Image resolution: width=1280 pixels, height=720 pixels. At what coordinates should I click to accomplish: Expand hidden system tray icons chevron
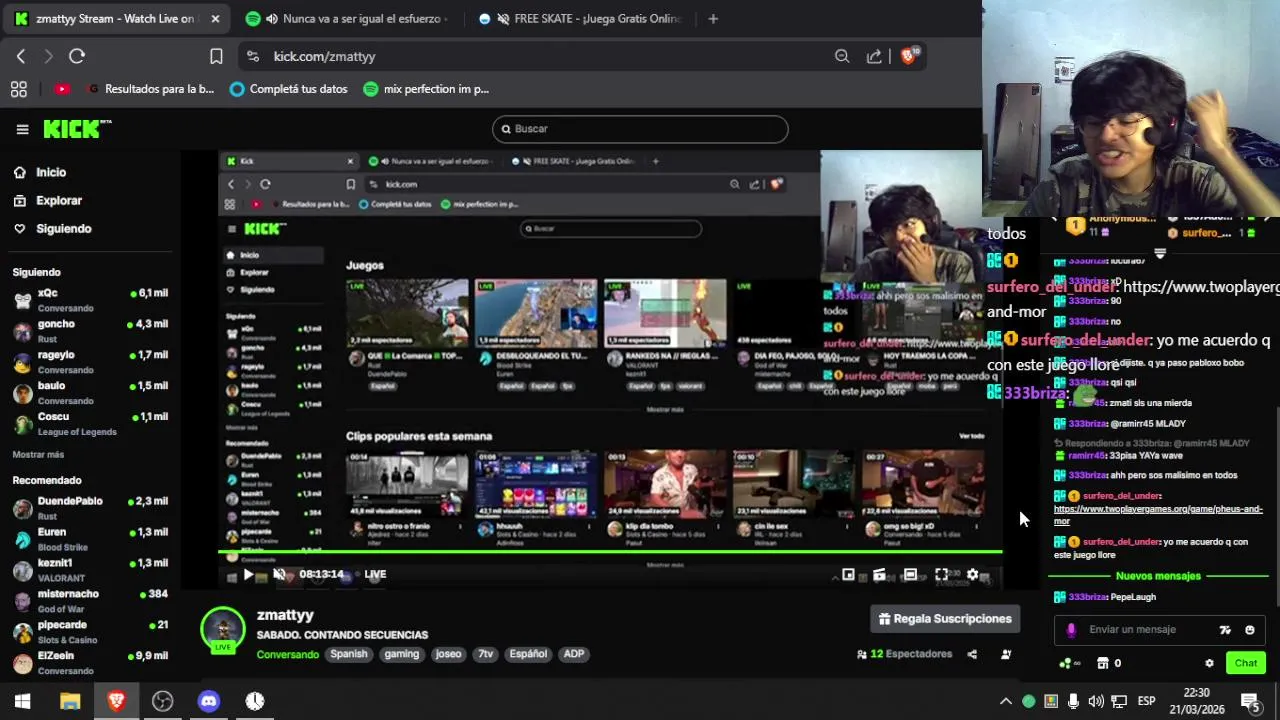pyautogui.click(x=1006, y=701)
